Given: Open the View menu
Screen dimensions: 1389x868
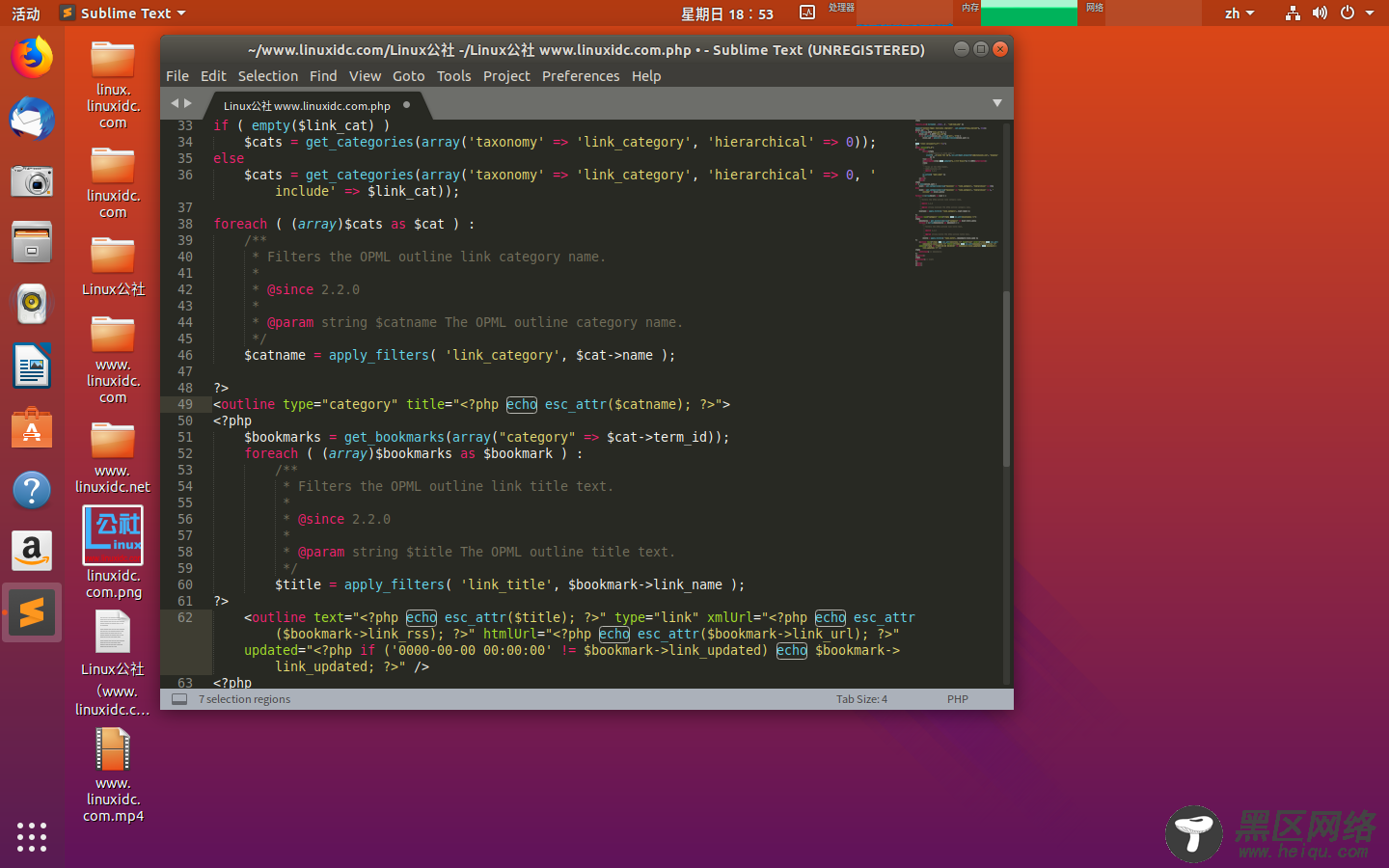Looking at the screenshot, I should tap(365, 76).
